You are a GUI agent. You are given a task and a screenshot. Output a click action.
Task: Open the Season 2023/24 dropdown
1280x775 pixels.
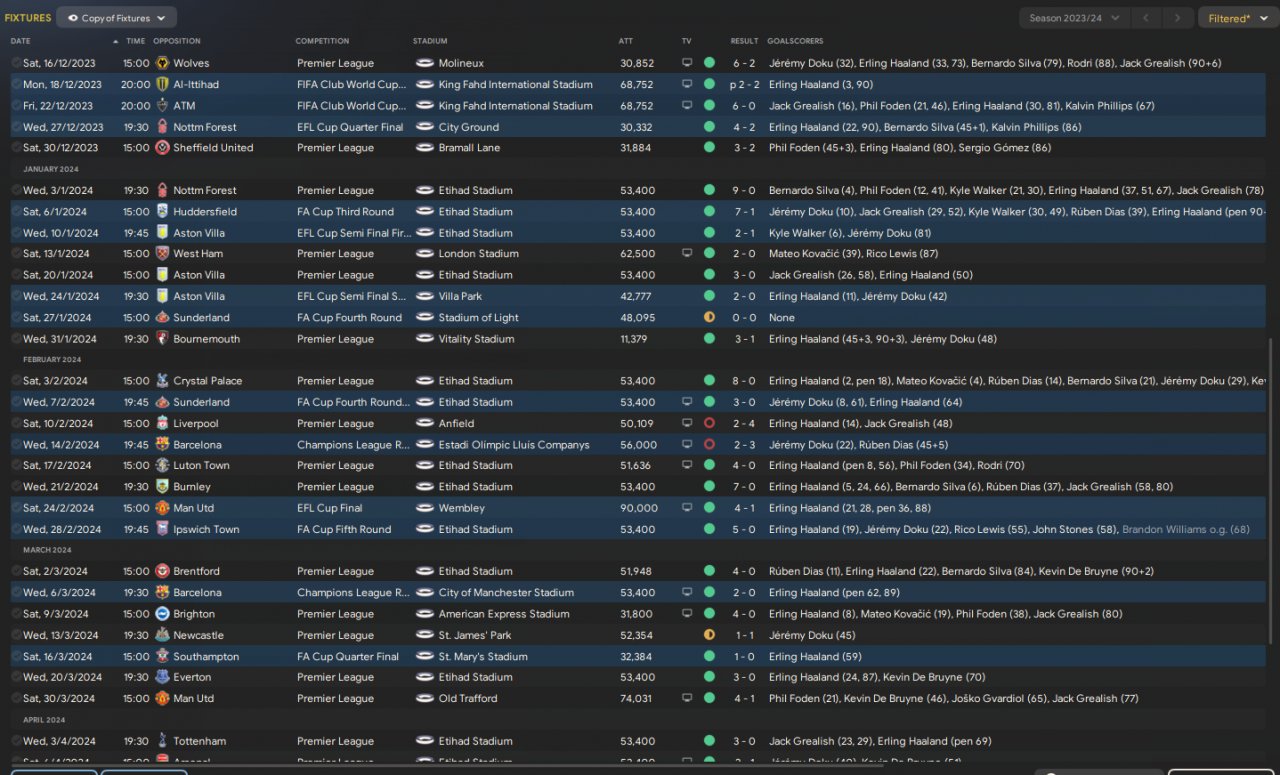[x=1075, y=18]
